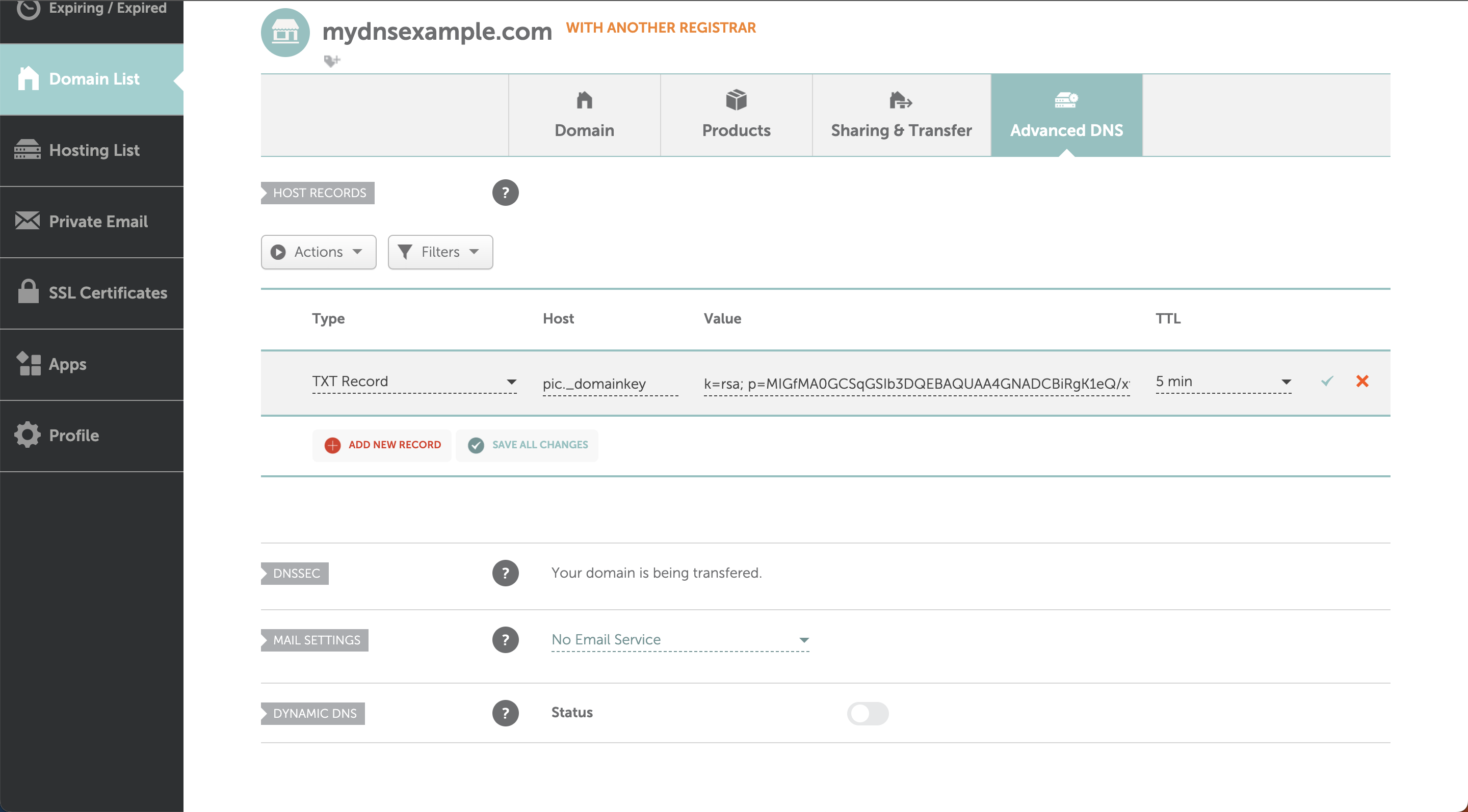Image resolution: width=1468 pixels, height=812 pixels.
Task: Click 'Your domain is being transfered' text
Action: 657,573
